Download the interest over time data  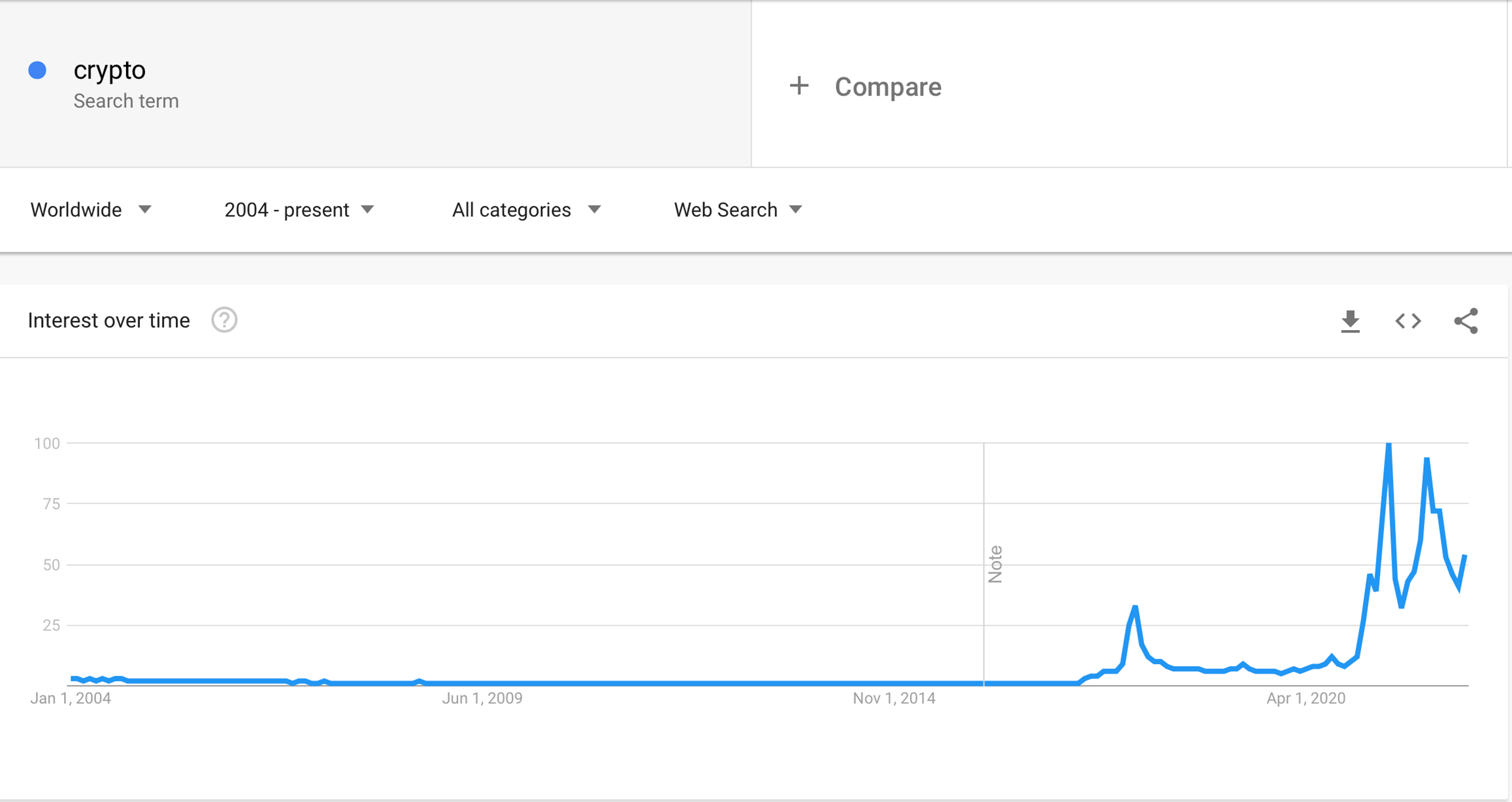pos(1350,321)
